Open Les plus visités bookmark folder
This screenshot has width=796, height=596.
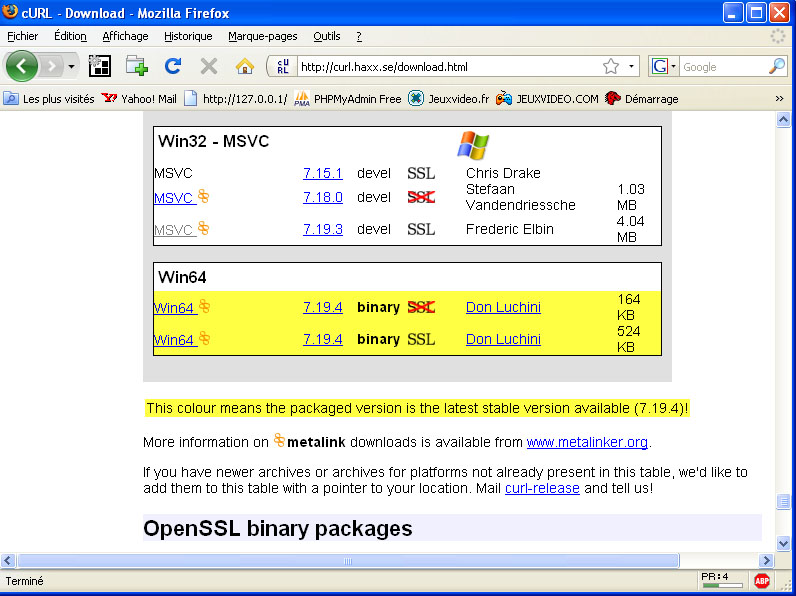(49, 98)
